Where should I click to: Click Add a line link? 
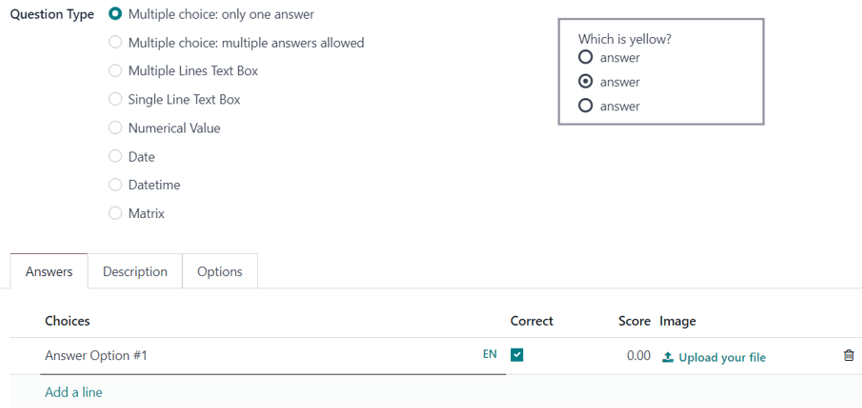tap(73, 392)
